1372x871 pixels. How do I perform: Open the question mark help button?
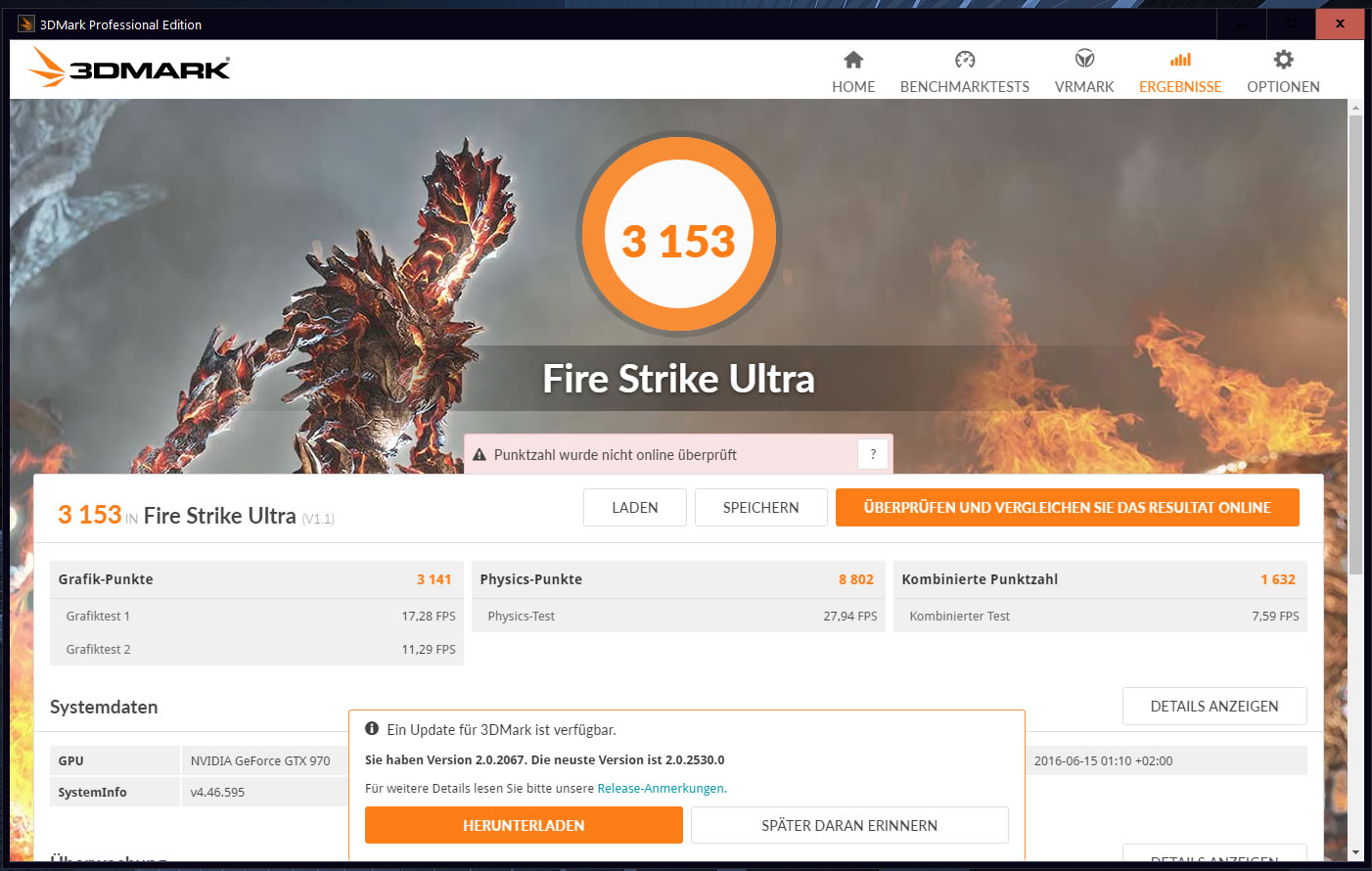click(x=873, y=454)
